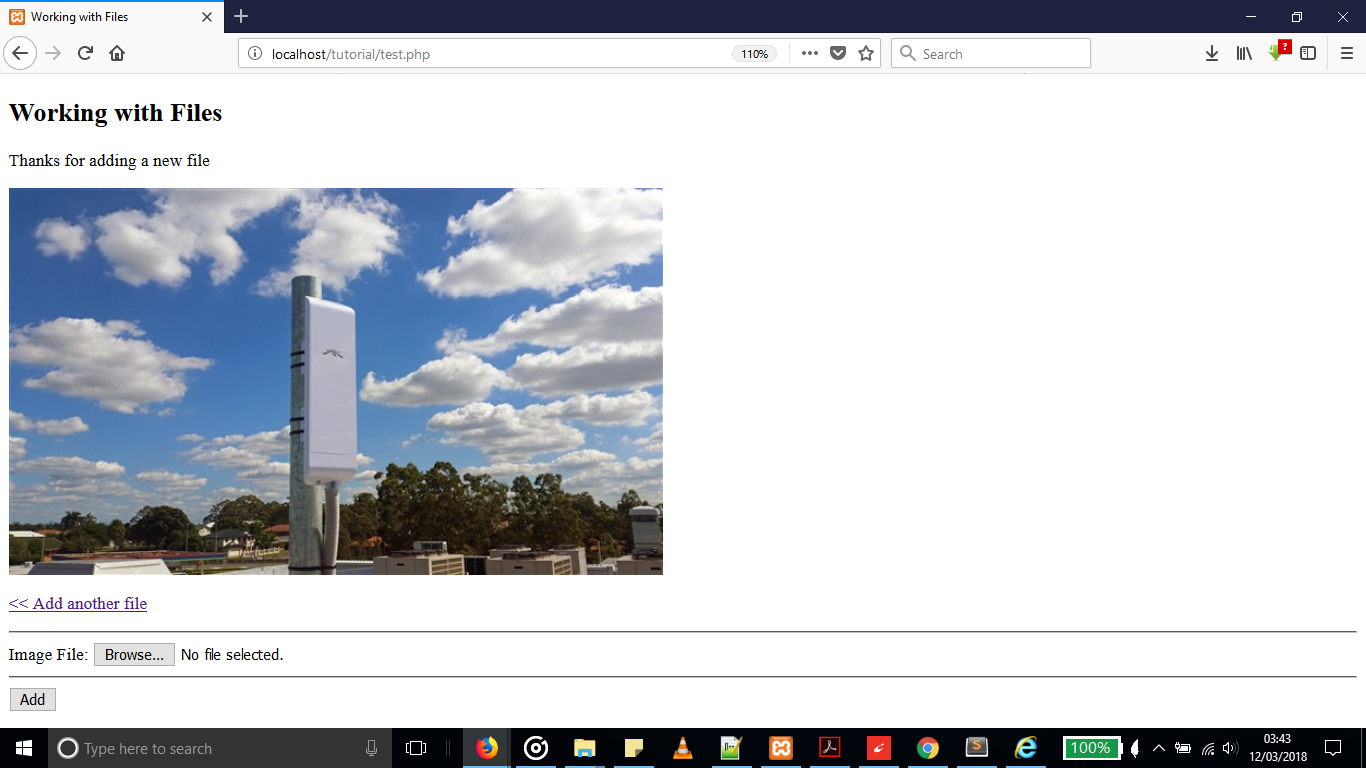This screenshot has height=768, width=1366.
Task: Click the No file selected text
Action: point(232,655)
